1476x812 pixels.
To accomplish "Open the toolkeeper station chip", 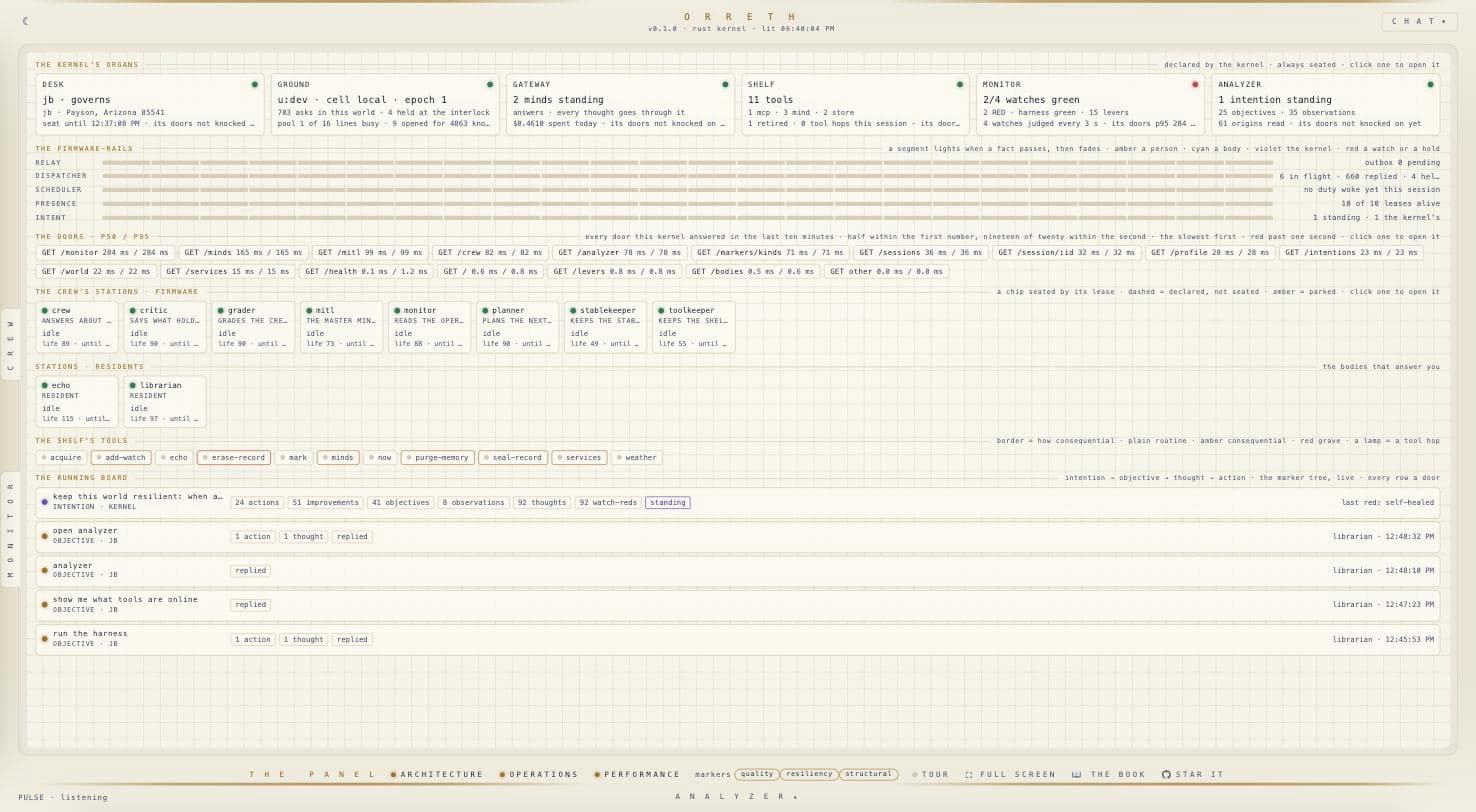I will (693, 327).
